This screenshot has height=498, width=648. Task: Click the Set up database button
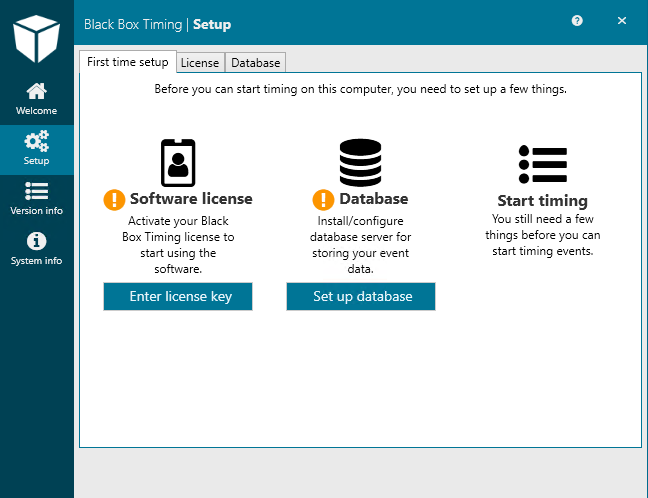[x=361, y=296]
